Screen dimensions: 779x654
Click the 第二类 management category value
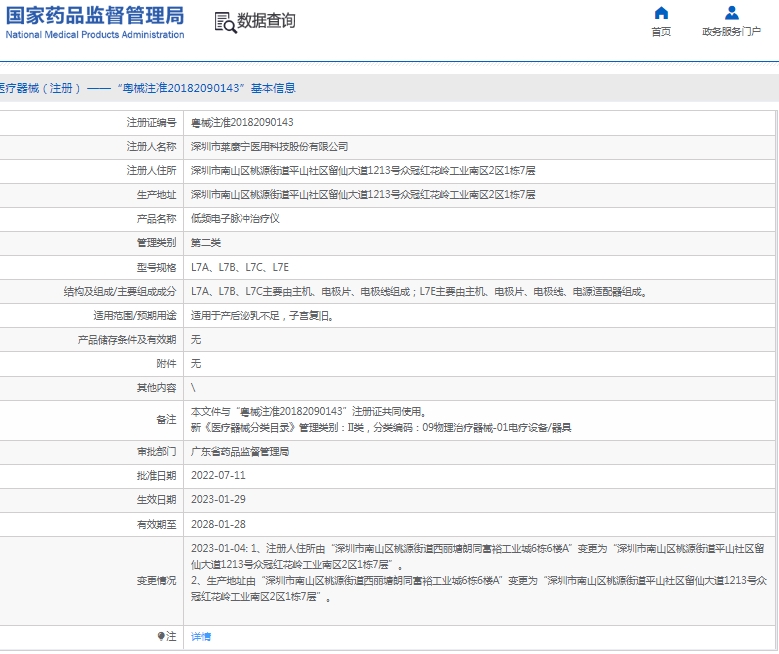pyautogui.click(x=206, y=243)
